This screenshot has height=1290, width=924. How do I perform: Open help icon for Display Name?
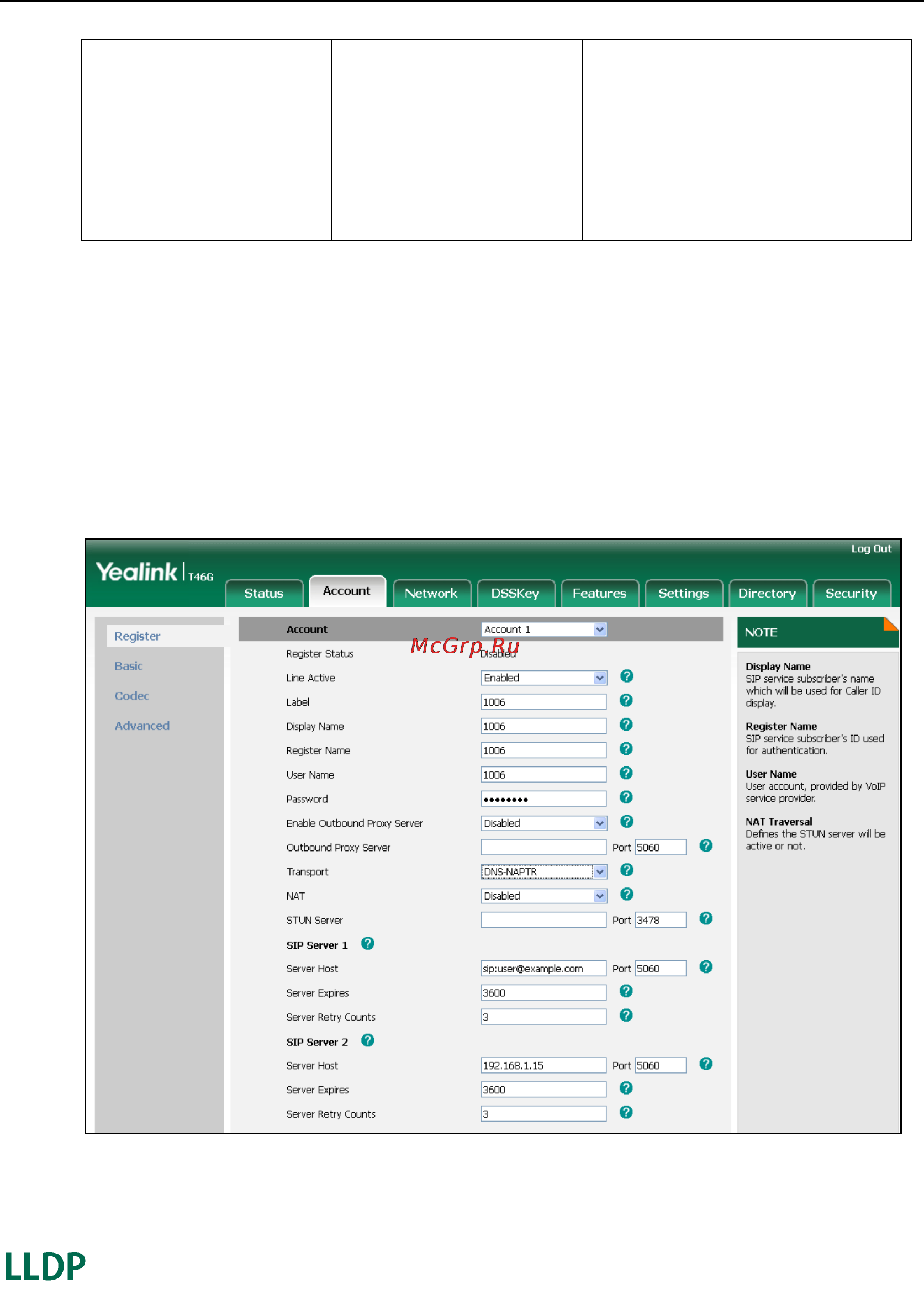[626, 725]
